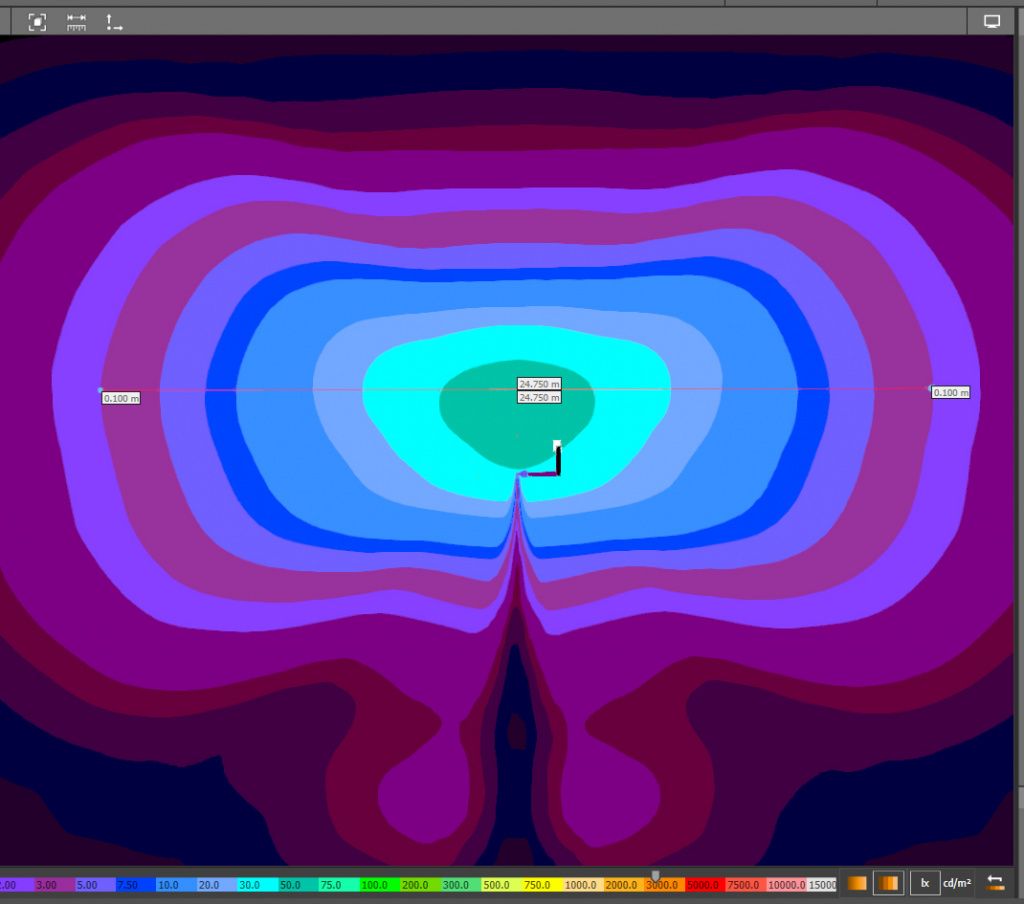Select the 5.00 colour swatch in legend

pos(95,884)
